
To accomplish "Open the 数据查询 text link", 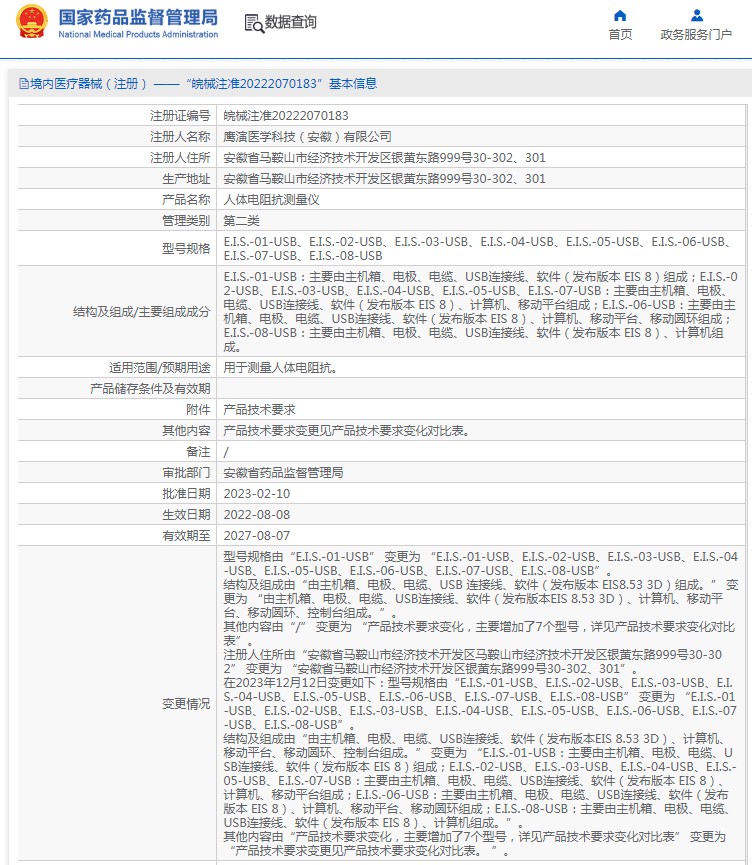I will [x=291, y=22].
